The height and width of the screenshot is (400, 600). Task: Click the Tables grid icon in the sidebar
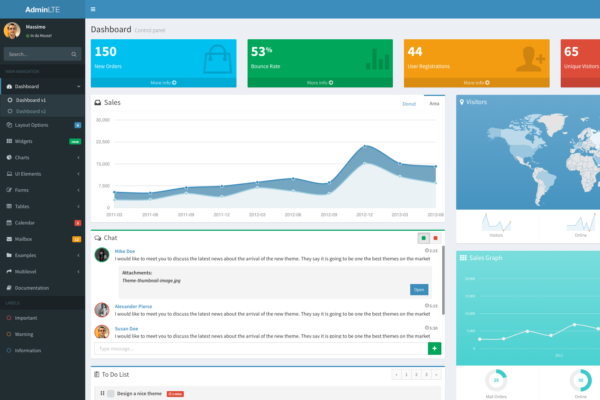click(x=9, y=206)
